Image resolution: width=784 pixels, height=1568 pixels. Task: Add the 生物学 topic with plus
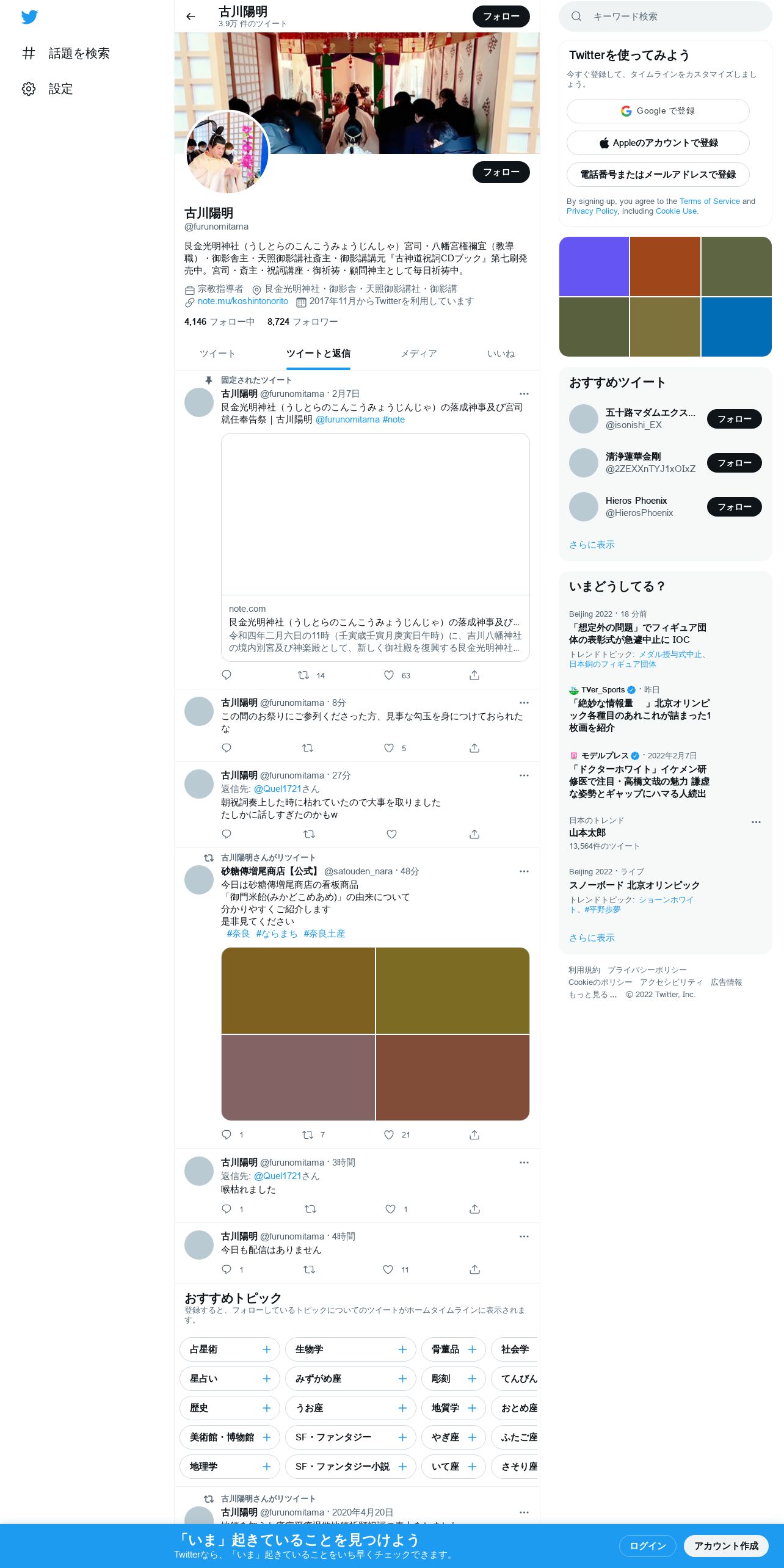click(402, 1349)
